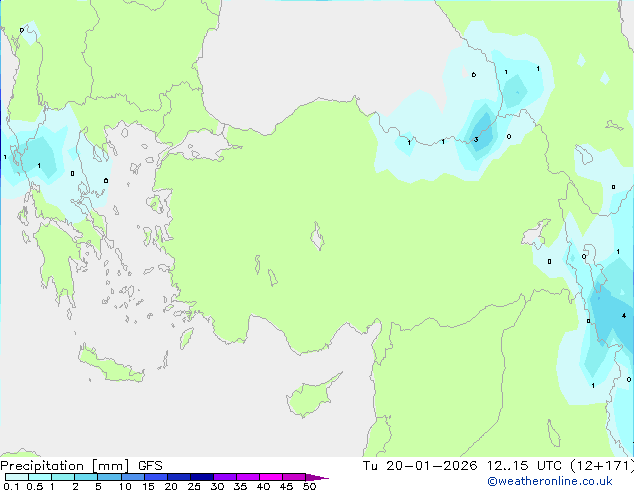Click the '12..15 UTC' time text

coord(524,466)
